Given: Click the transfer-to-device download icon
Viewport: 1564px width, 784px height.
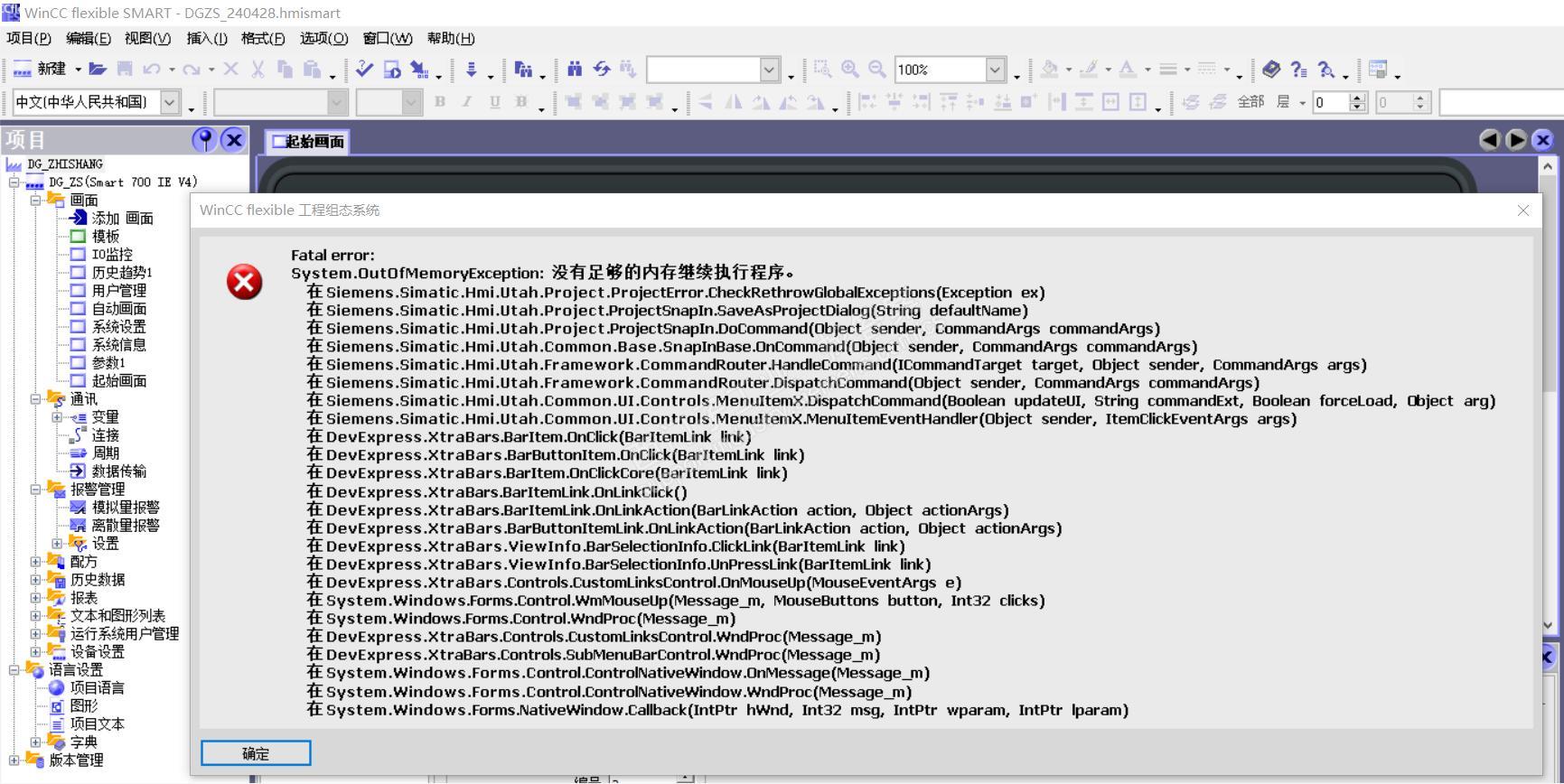Looking at the screenshot, I should (471, 70).
